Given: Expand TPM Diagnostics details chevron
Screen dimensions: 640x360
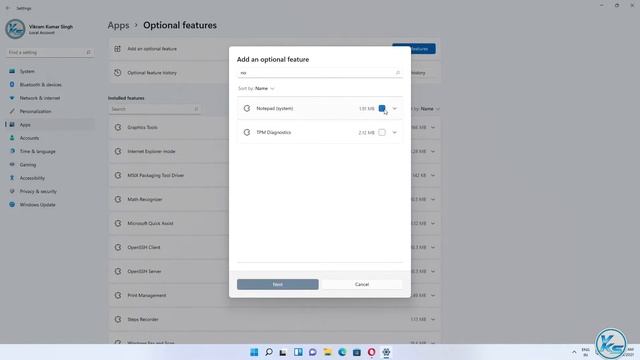Looking at the screenshot, I should point(394,132).
